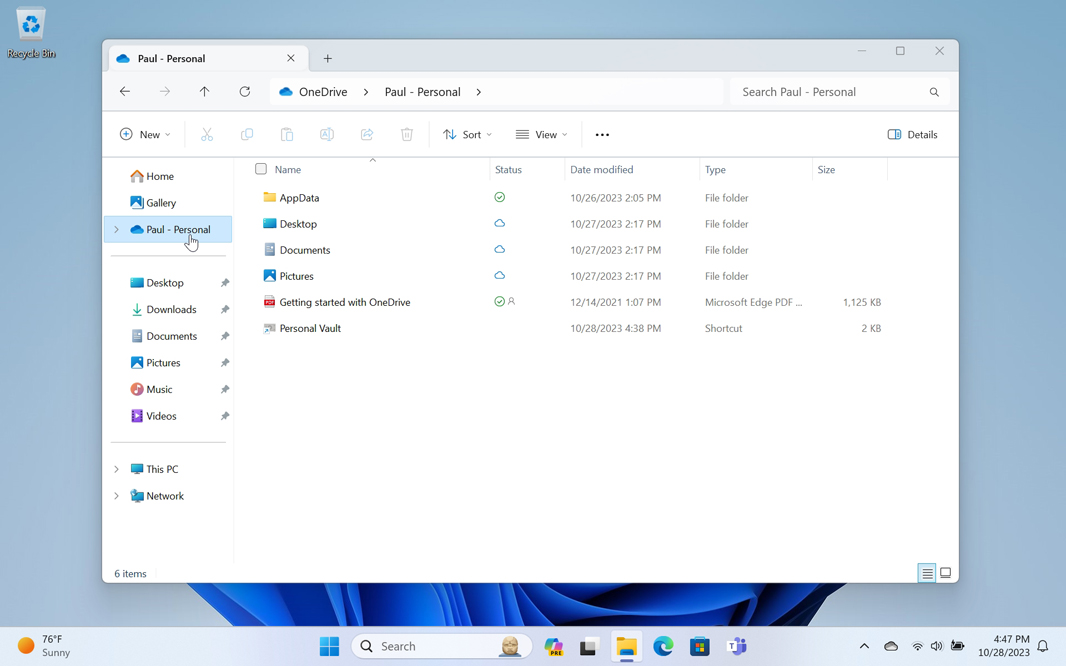This screenshot has width=1066, height=666.
Task: Tick the select-all checkbox beside Name
Action: click(x=261, y=170)
